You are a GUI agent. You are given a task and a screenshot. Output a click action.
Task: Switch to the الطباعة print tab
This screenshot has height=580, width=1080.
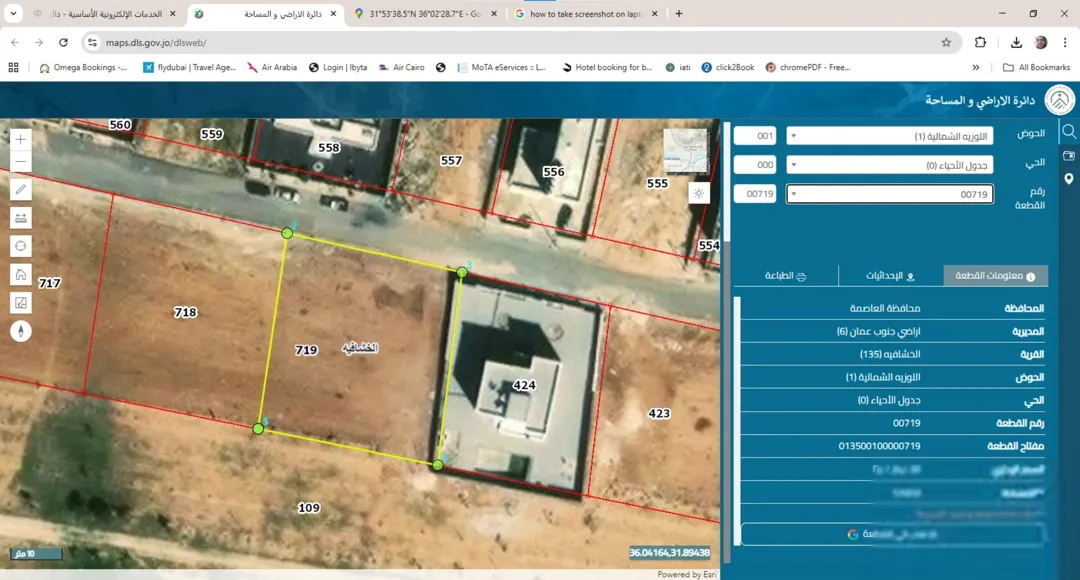coord(786,276)
